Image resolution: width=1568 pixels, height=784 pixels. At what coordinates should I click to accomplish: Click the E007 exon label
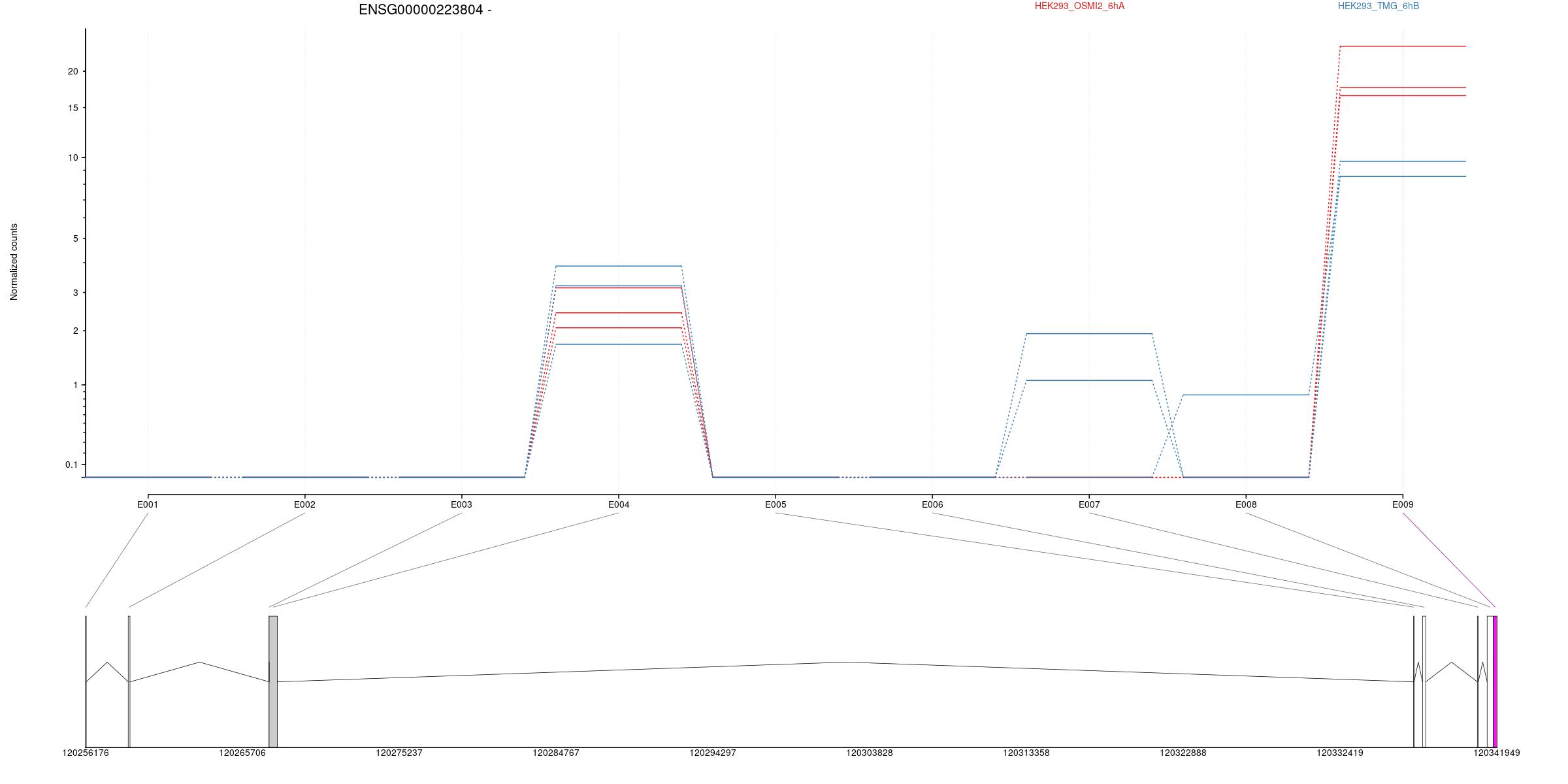click(x=1089, y=504)
